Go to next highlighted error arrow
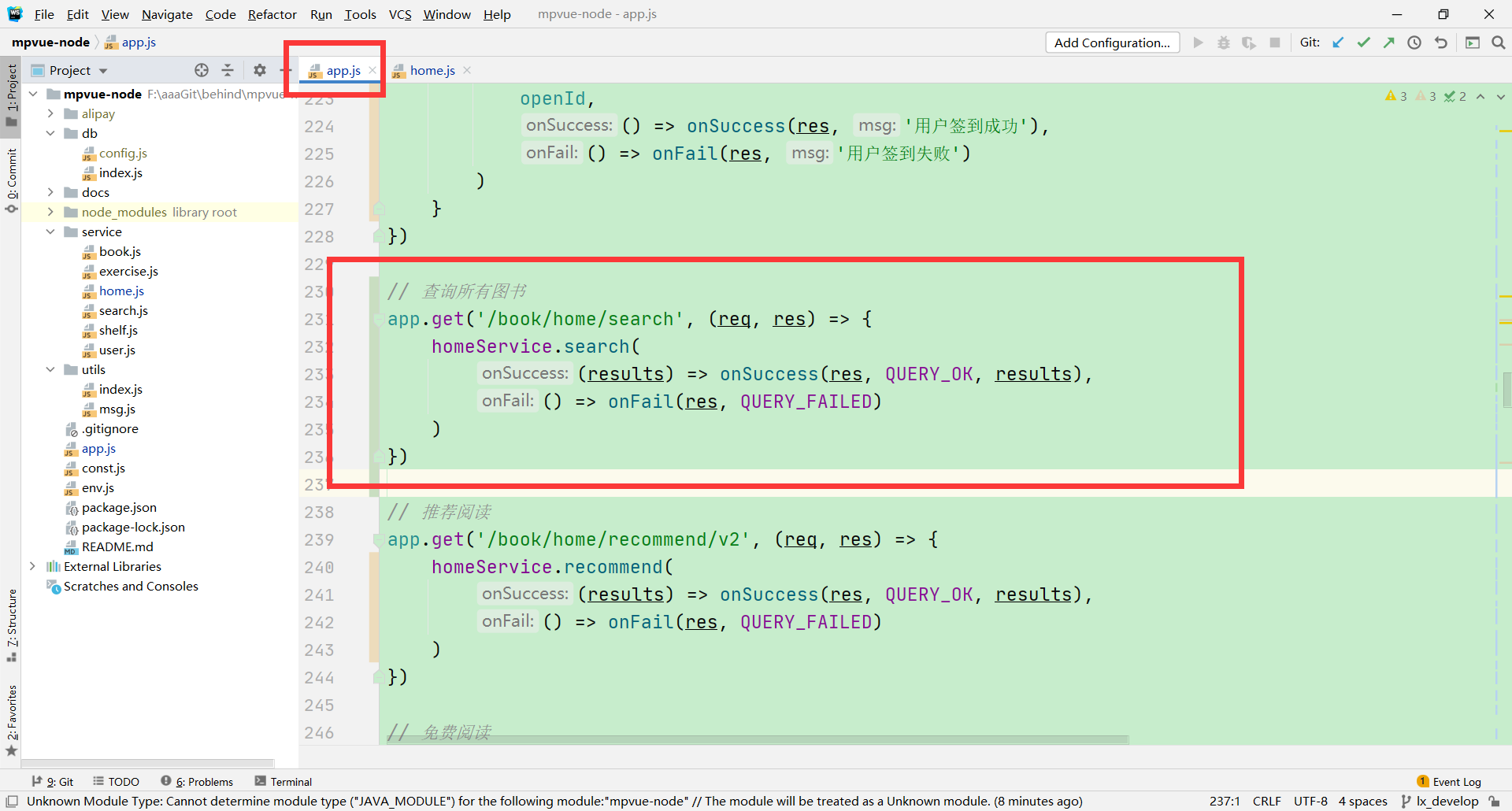This screenshot has height=811, width=1512. (1501, 96)
